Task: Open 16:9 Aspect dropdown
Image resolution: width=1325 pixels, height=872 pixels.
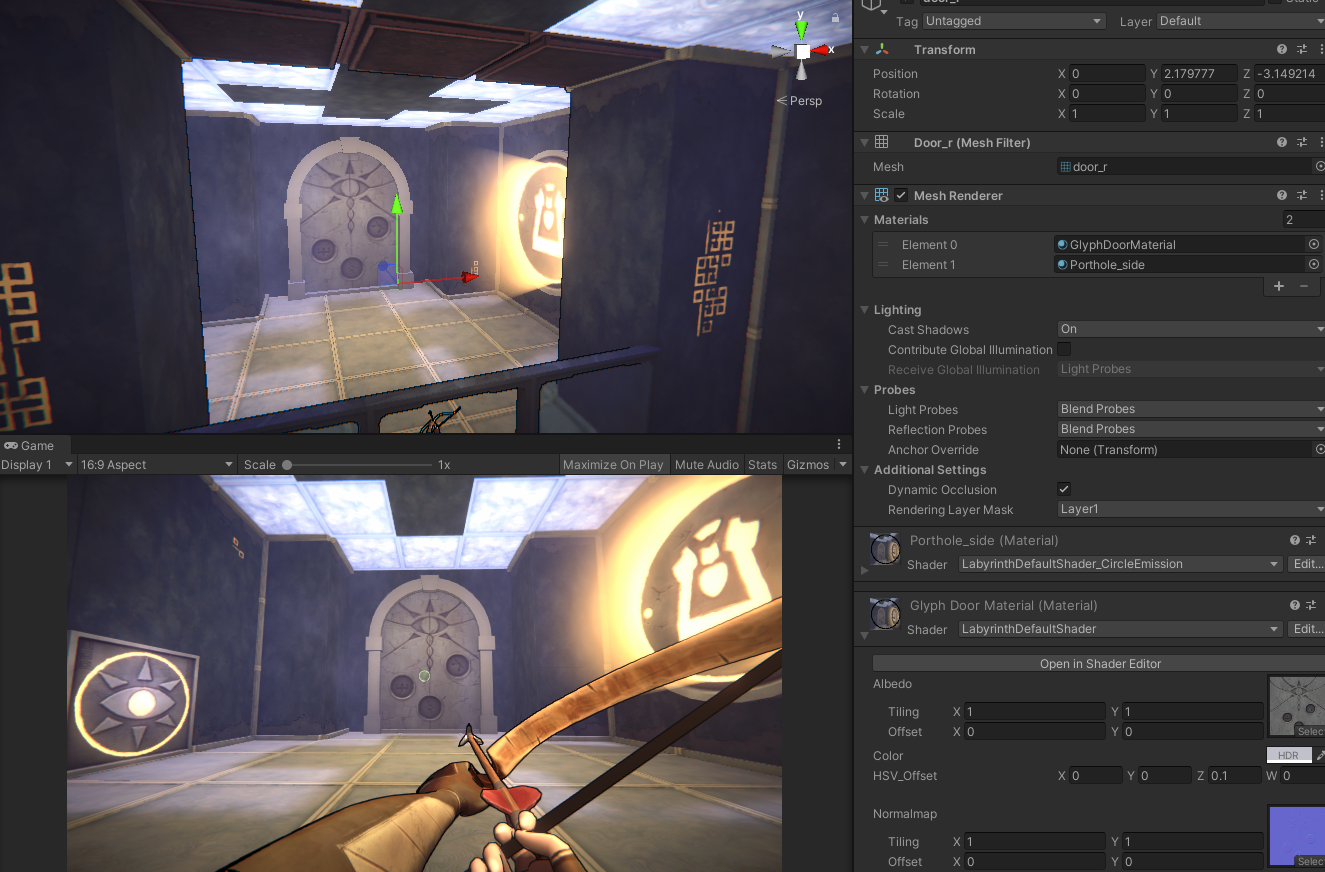Action: pos(158,464)
